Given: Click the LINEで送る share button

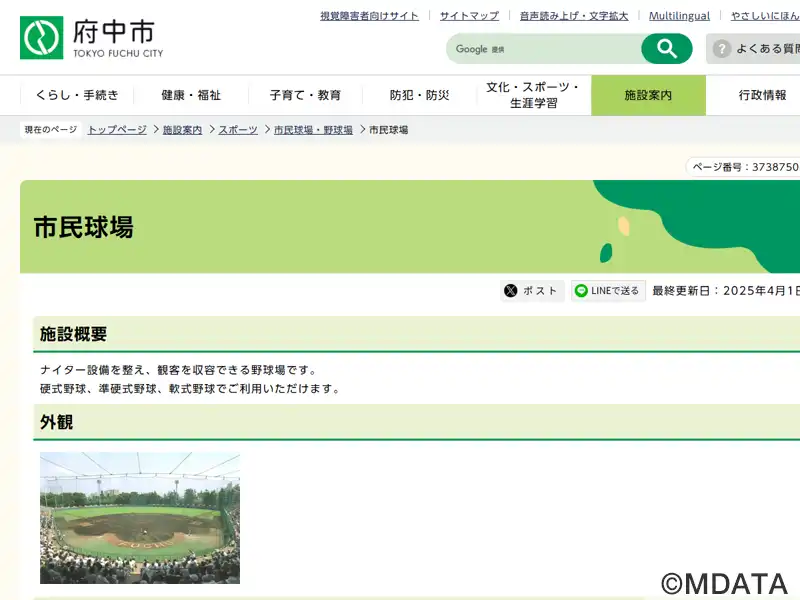Looking at the screenshot, I should click(x=608, y=291).
